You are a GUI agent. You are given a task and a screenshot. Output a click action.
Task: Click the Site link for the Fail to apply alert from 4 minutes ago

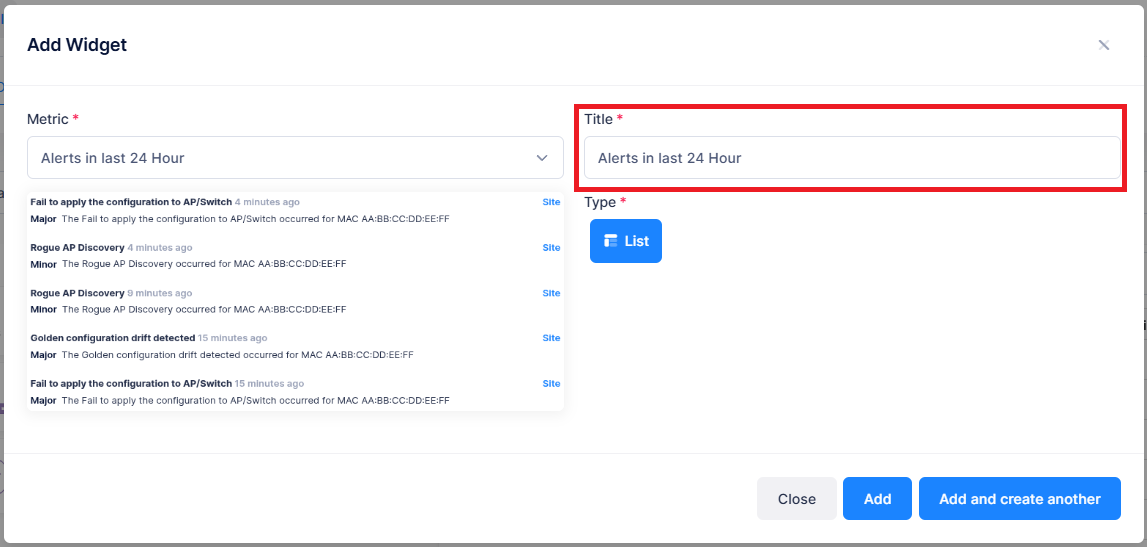551,202
